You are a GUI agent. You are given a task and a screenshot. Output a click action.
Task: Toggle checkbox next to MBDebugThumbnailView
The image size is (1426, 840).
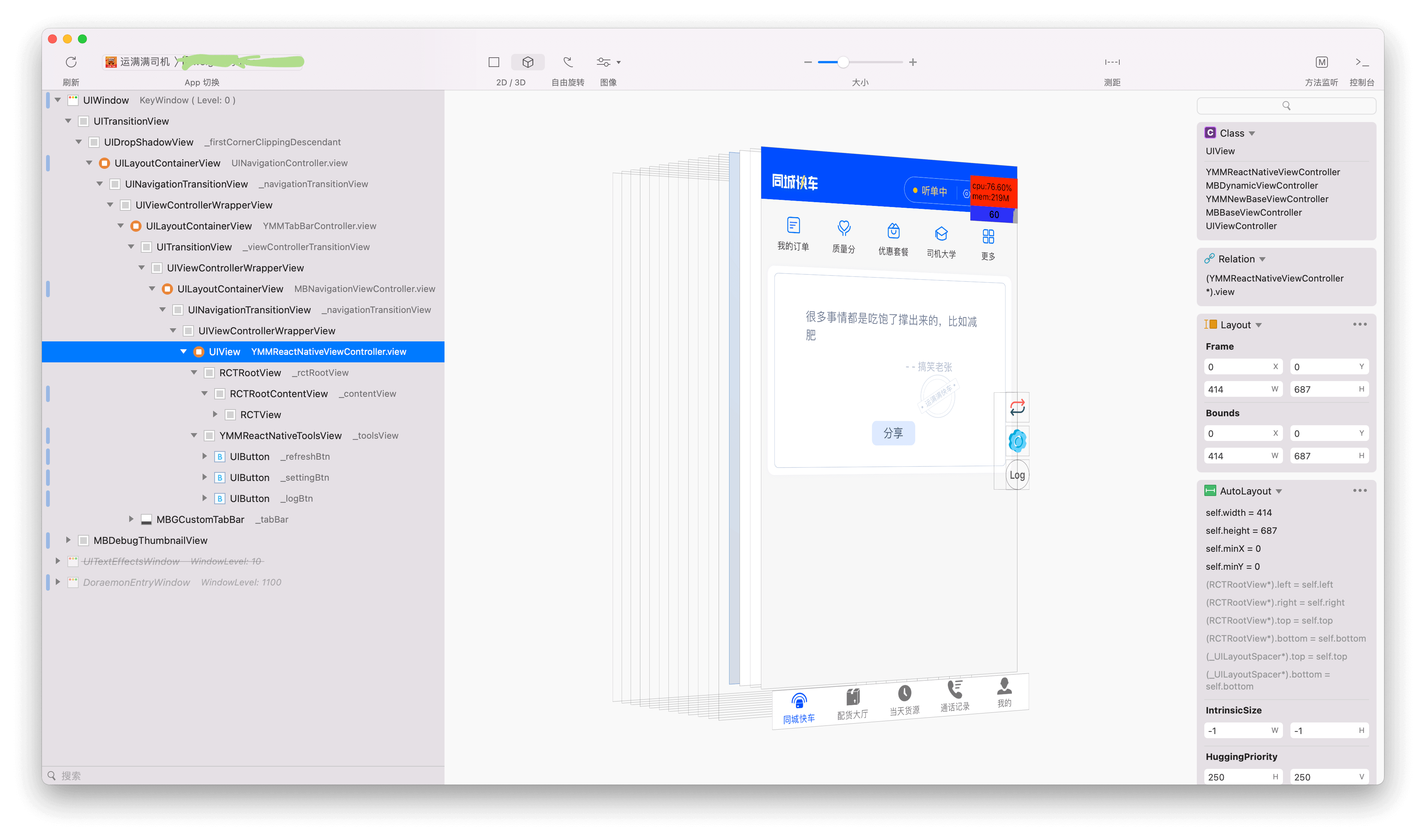click(x=83, y=541)
